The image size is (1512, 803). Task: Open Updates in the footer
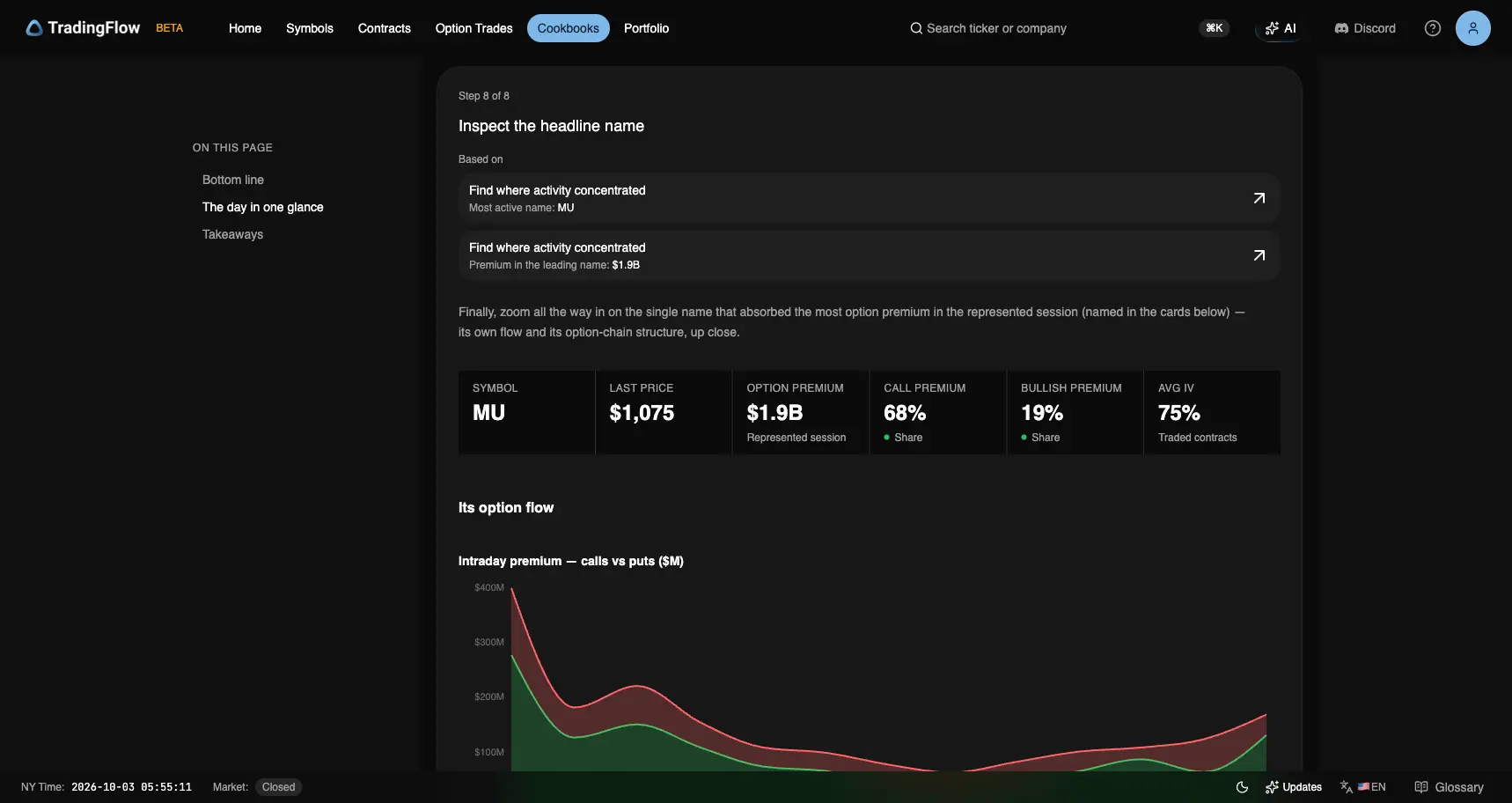pos(1294,787)
